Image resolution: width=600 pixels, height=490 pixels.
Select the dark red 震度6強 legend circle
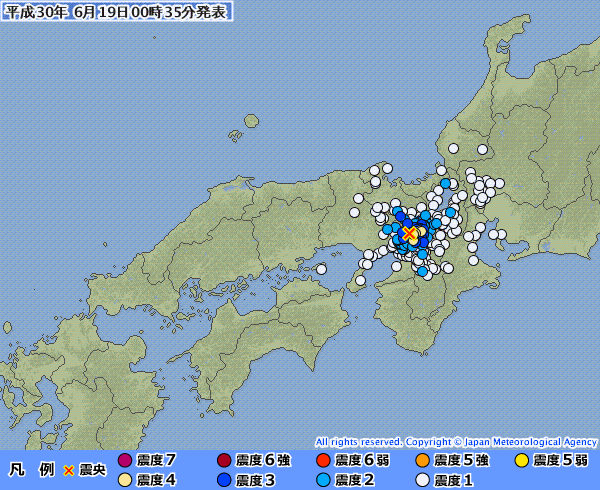[x=224, y=460]
